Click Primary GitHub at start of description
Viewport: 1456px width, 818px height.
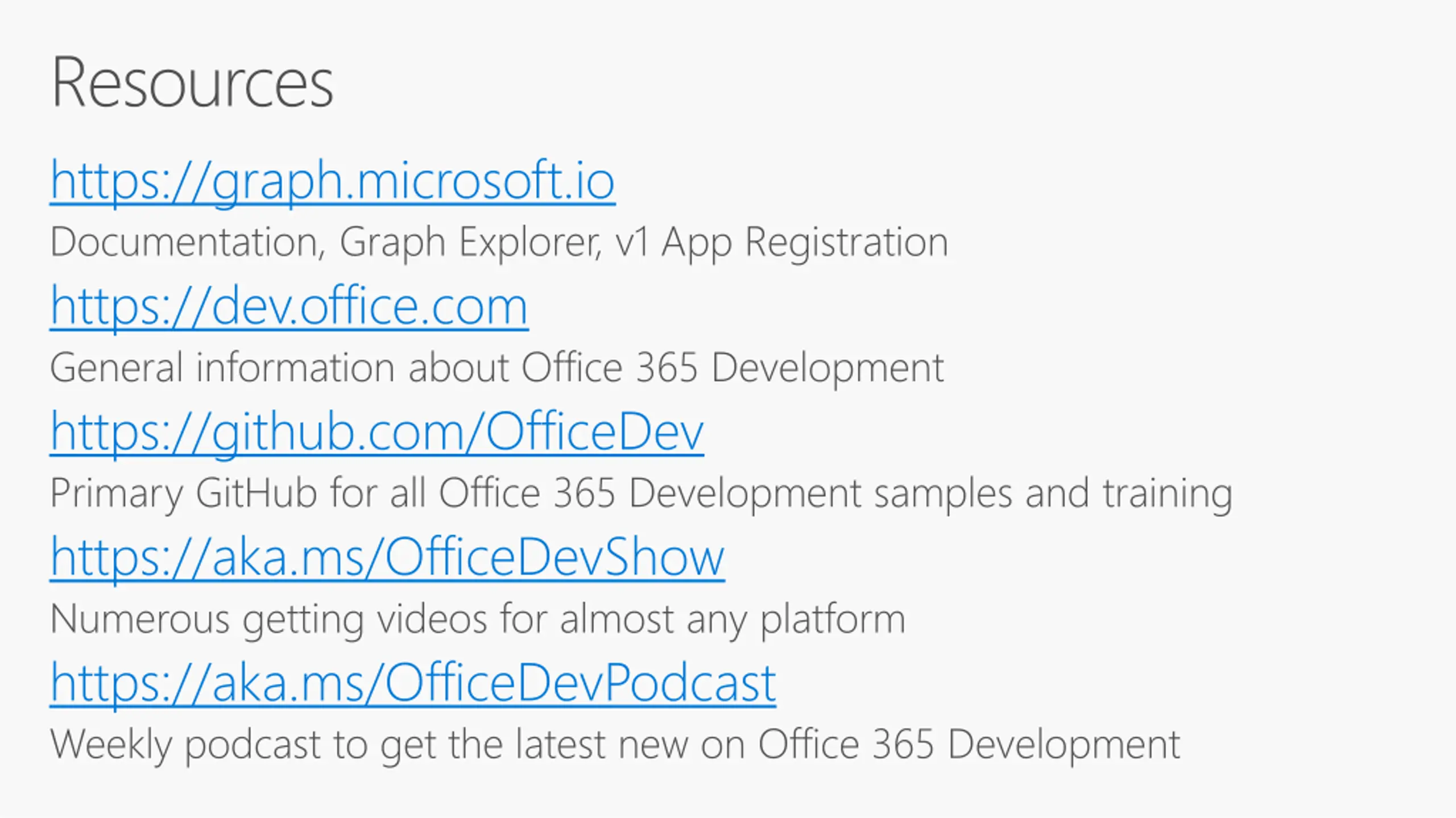click(x=184, y=493)
